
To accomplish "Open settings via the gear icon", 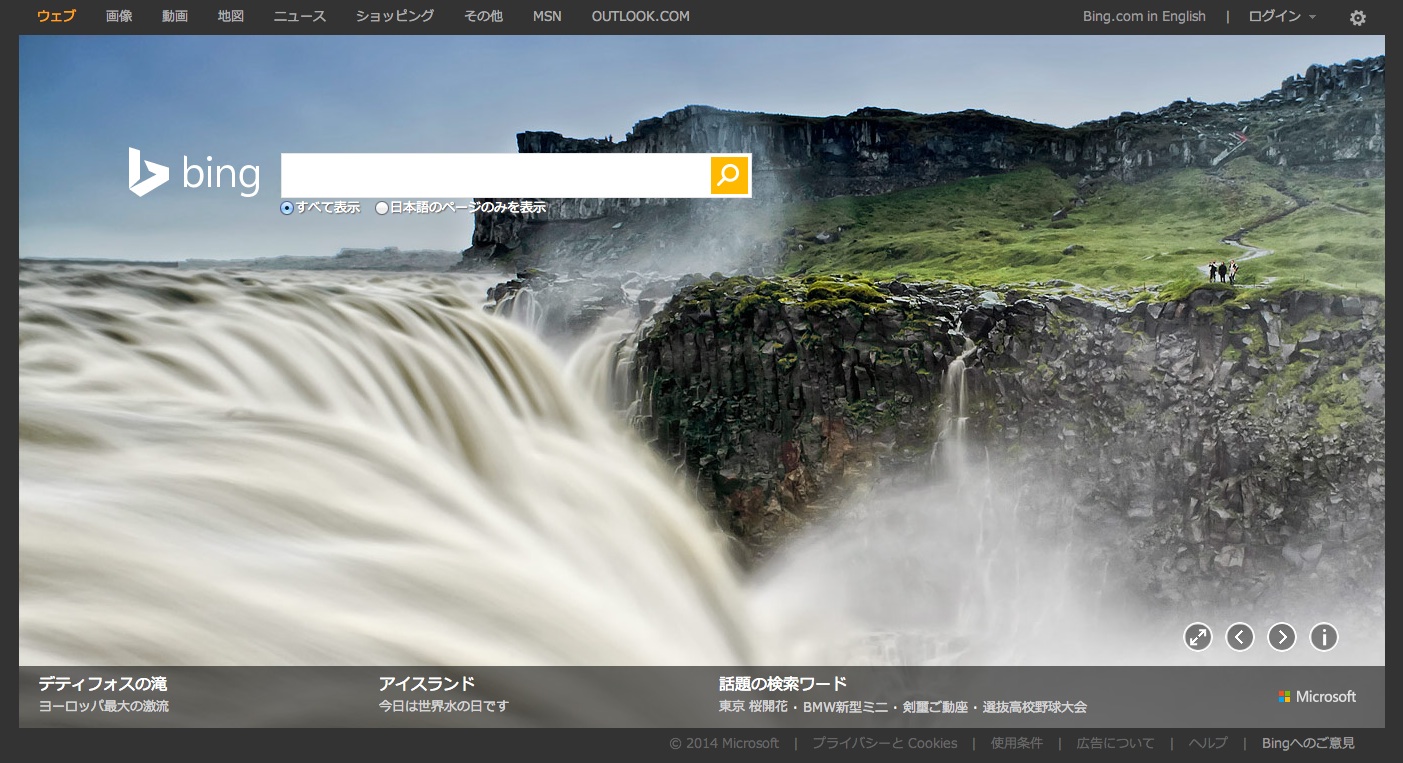I will (x=1357, y=18).
